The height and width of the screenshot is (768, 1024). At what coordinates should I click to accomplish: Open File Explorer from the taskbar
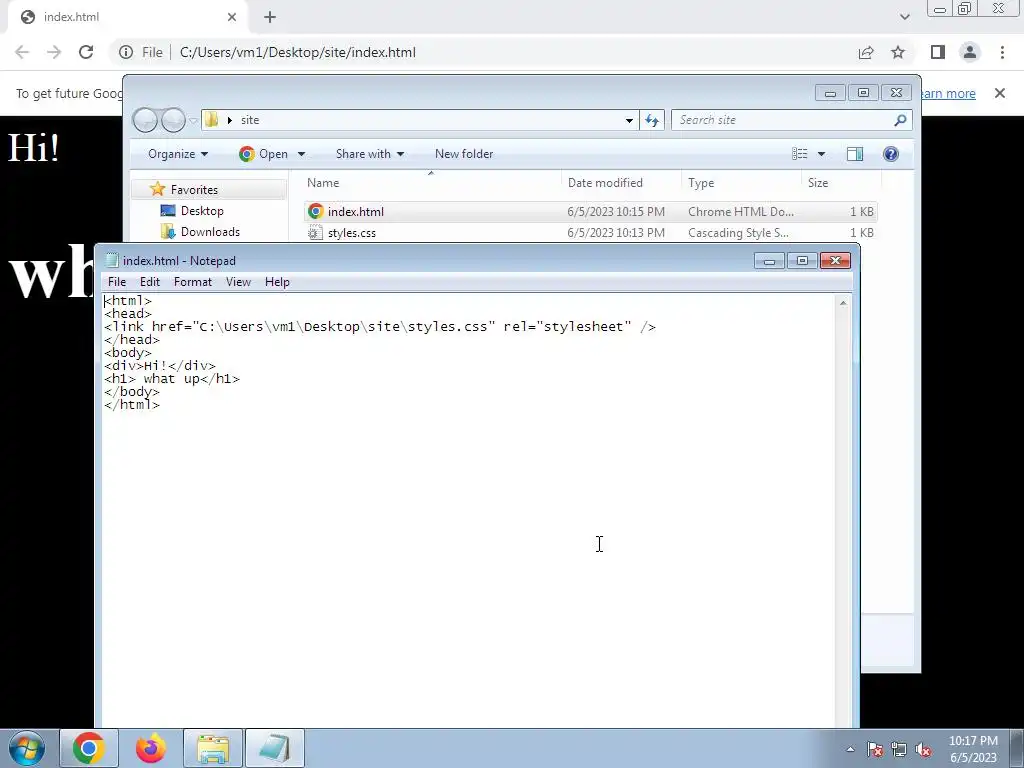213,748
